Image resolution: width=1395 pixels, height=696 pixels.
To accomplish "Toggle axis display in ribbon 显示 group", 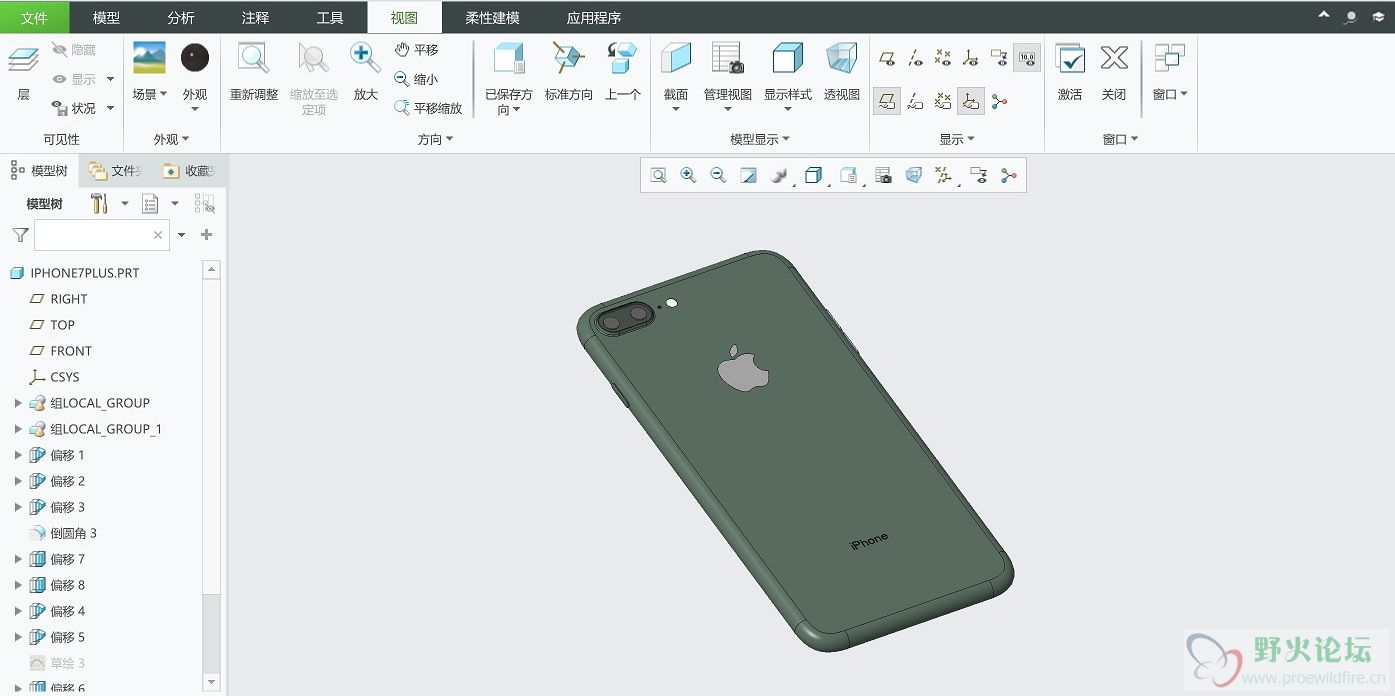I will pos(915,59).
